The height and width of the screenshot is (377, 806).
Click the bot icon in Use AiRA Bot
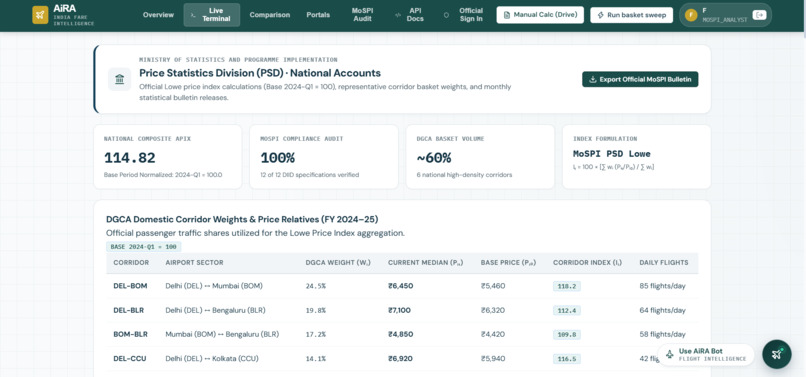(670, 354)
